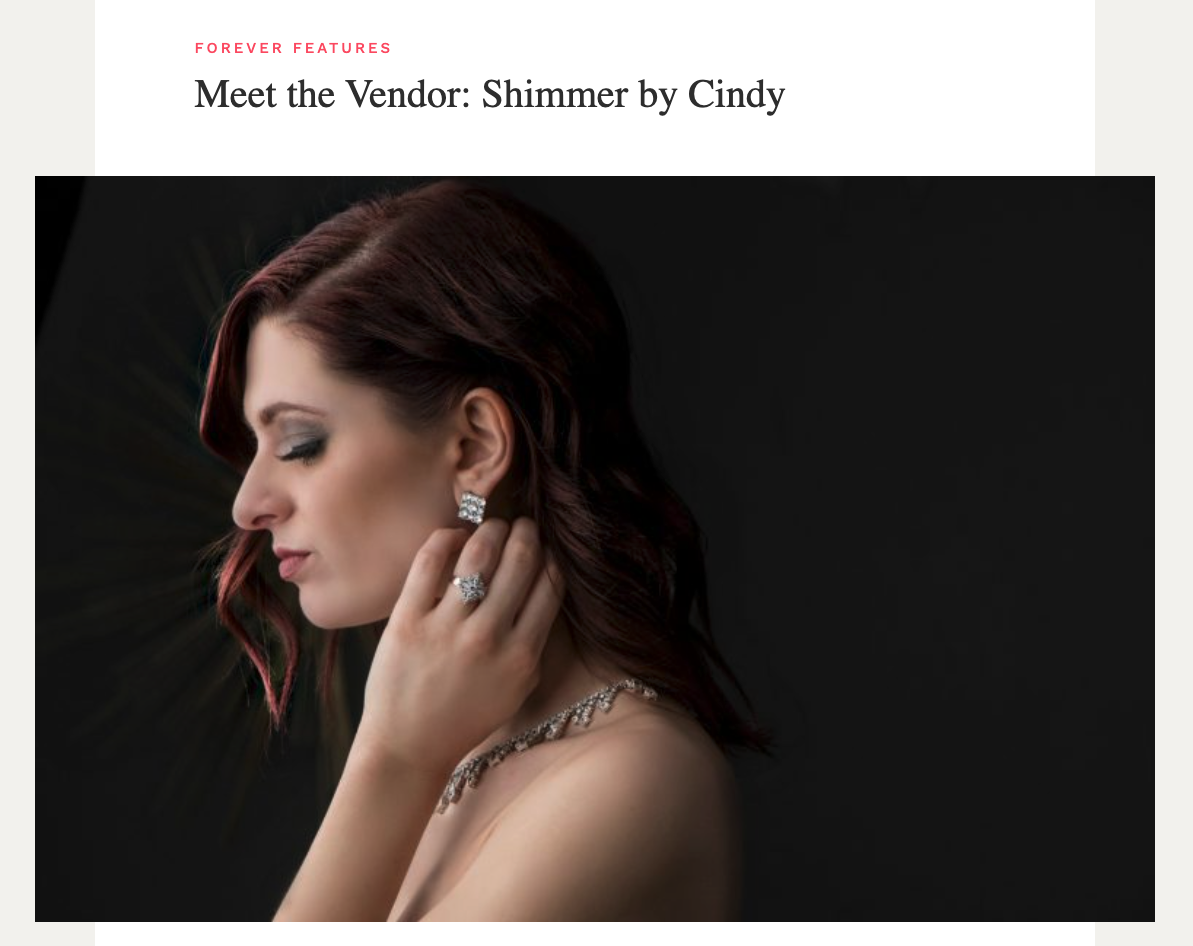The width and height of the screenshot is (1193, 946).
Task: Click the woman's closed eye with eyeshadow
Action: coord(301,449)
